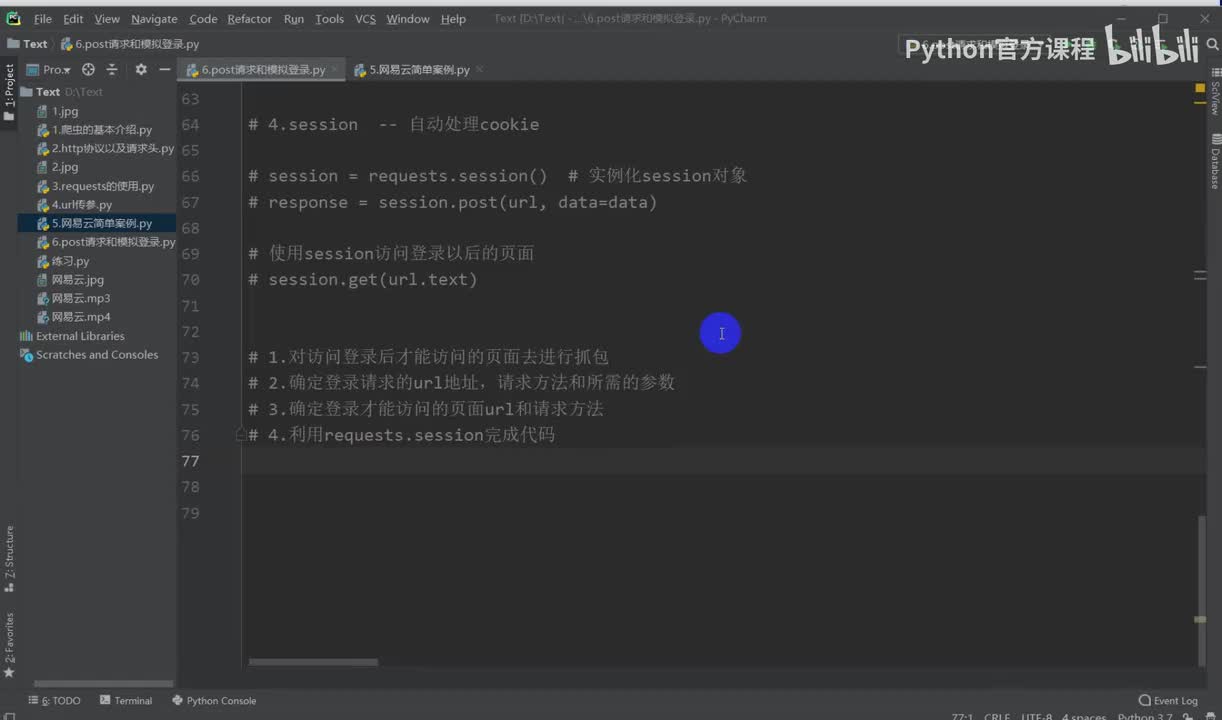Viewport: 1222px width, 720px height.
Task: Click the Python file icon beside 练习.py
Action: tap(43, 261)
